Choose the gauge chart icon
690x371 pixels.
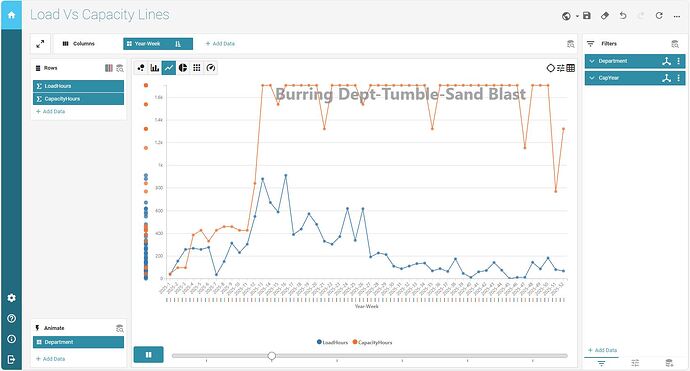211,68
